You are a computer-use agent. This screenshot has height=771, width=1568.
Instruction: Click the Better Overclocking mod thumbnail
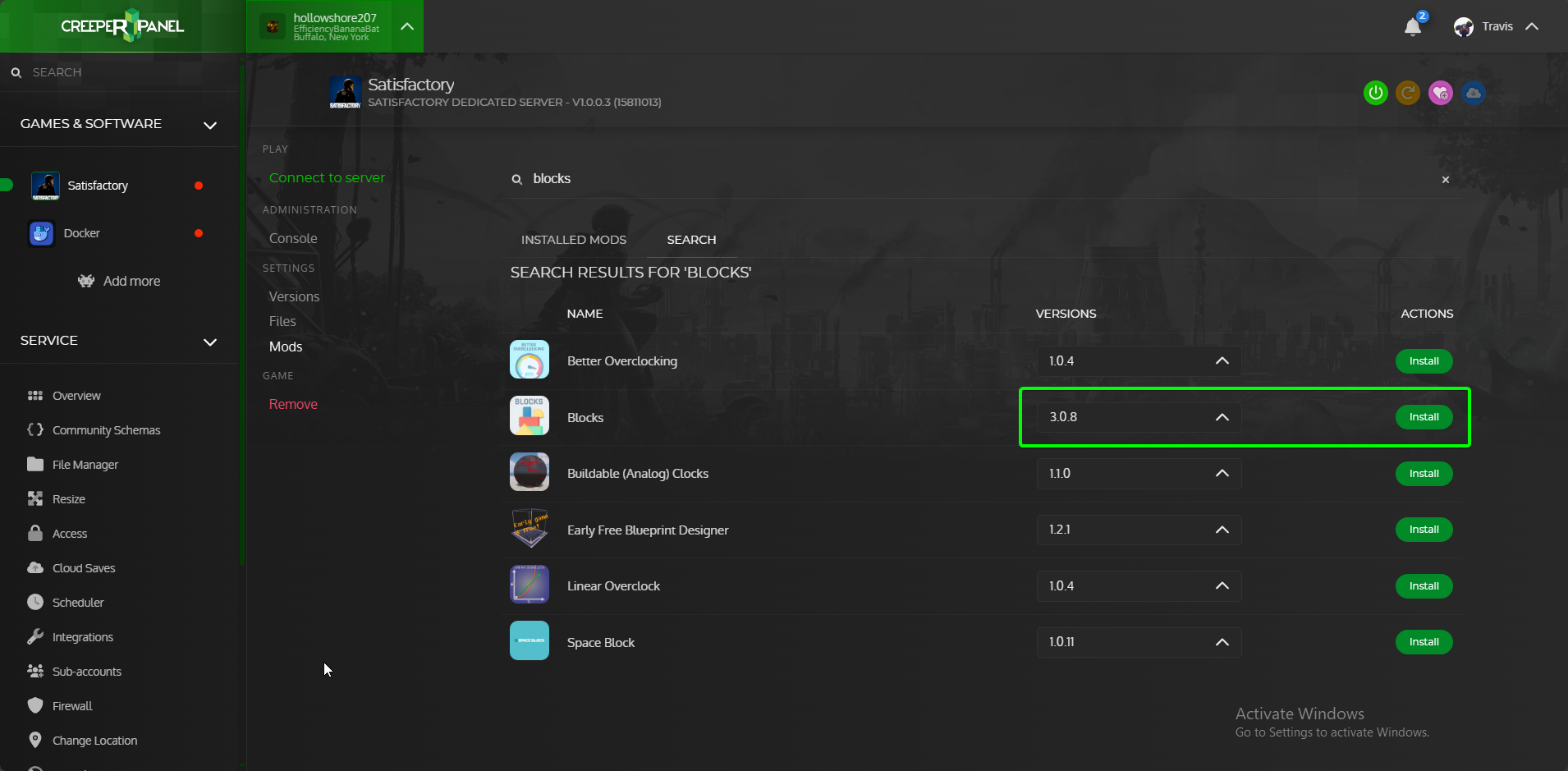tap(530, 360)
